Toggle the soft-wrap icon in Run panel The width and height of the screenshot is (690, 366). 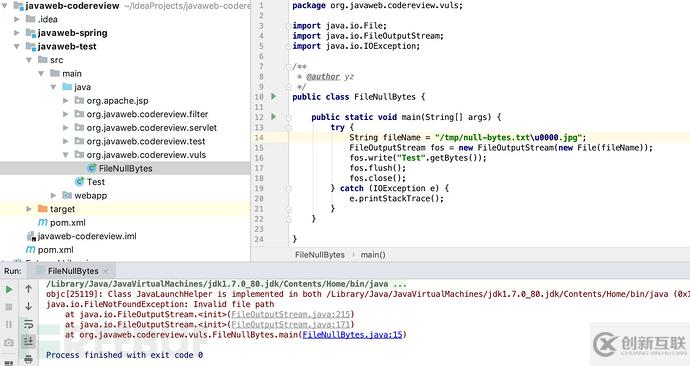pyautogui.click(x=29, y=324)
